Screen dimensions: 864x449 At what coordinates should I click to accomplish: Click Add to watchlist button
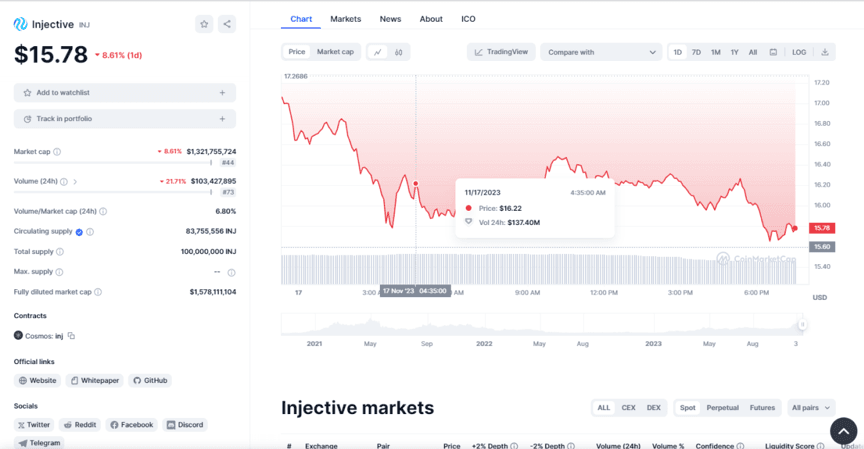tap(125, 93)
